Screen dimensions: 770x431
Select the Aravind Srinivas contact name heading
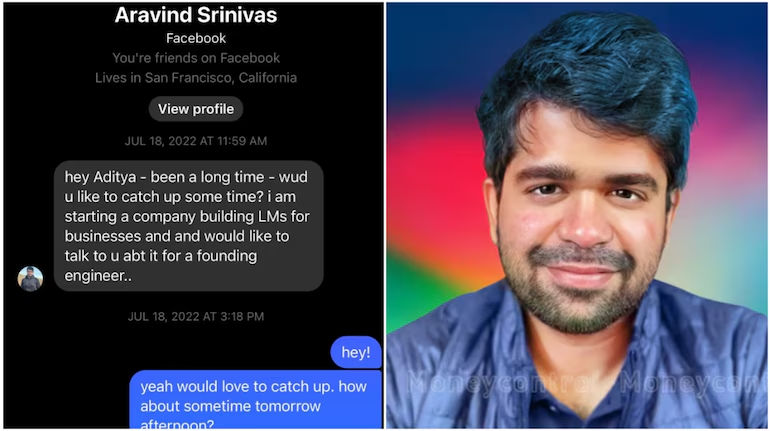[x=196, y=15]
